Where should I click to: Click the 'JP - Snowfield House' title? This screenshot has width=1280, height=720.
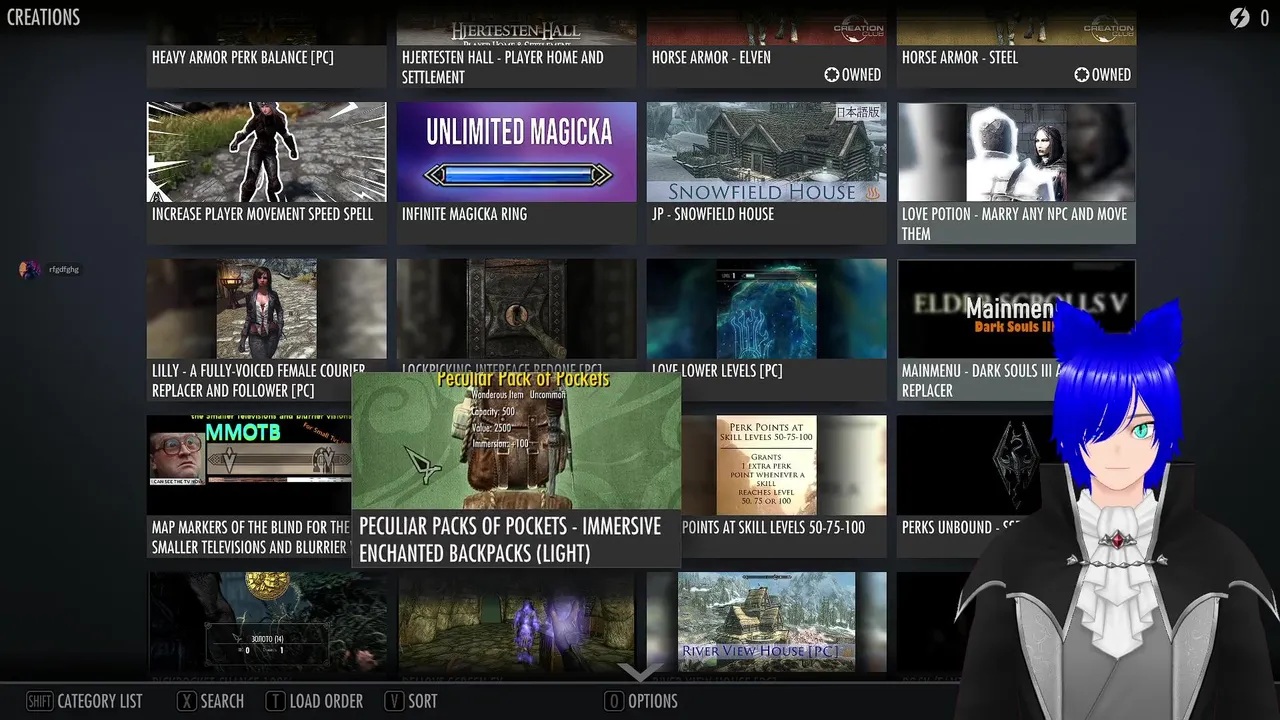pos(713,214)
